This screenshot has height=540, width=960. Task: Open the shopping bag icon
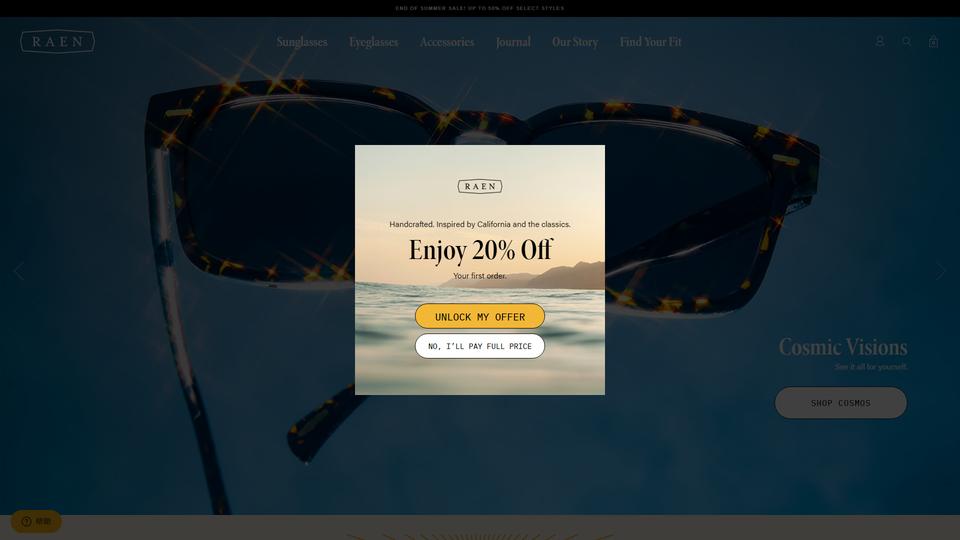pos(933,41)
